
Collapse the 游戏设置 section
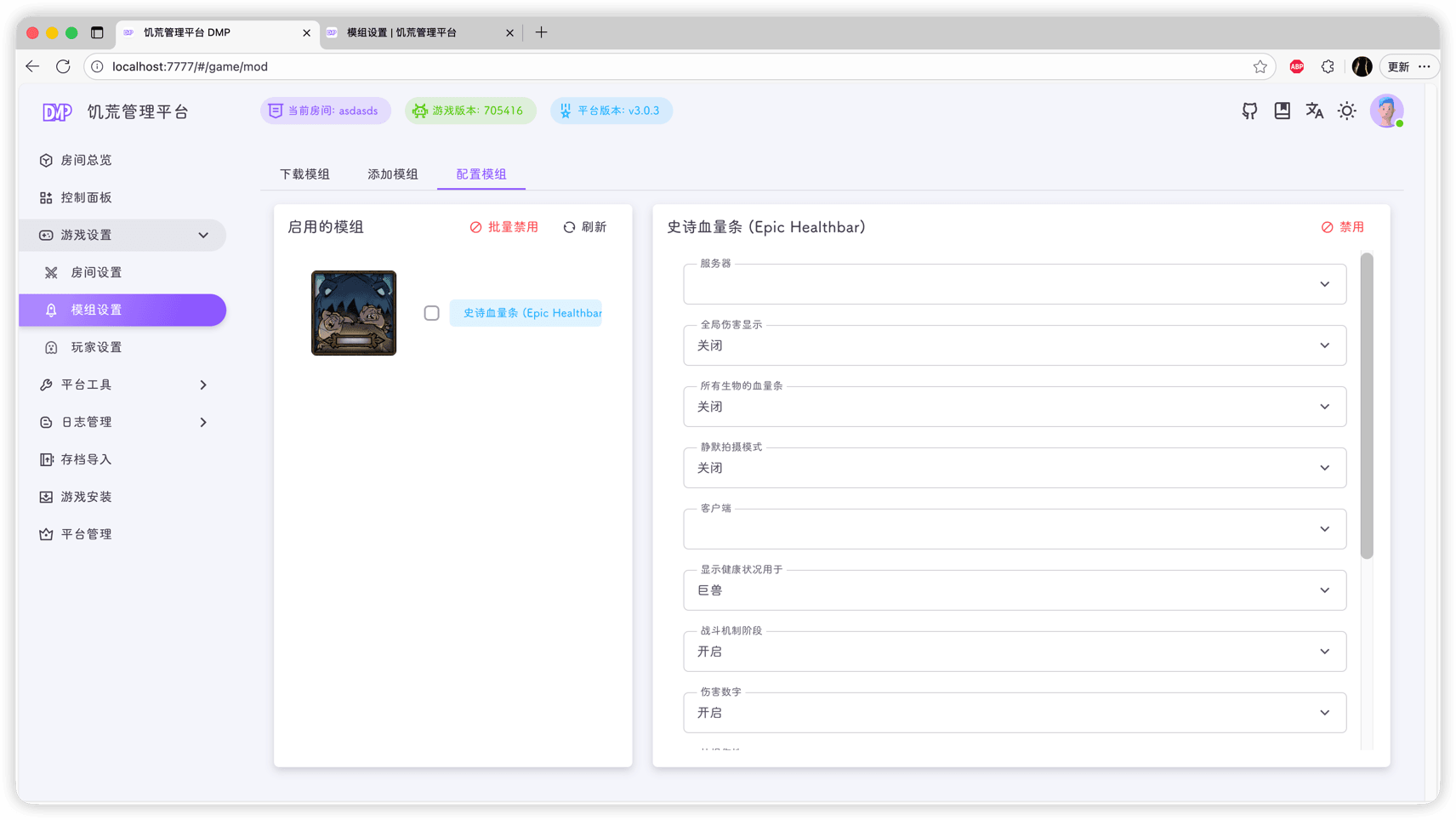point(122,235)
